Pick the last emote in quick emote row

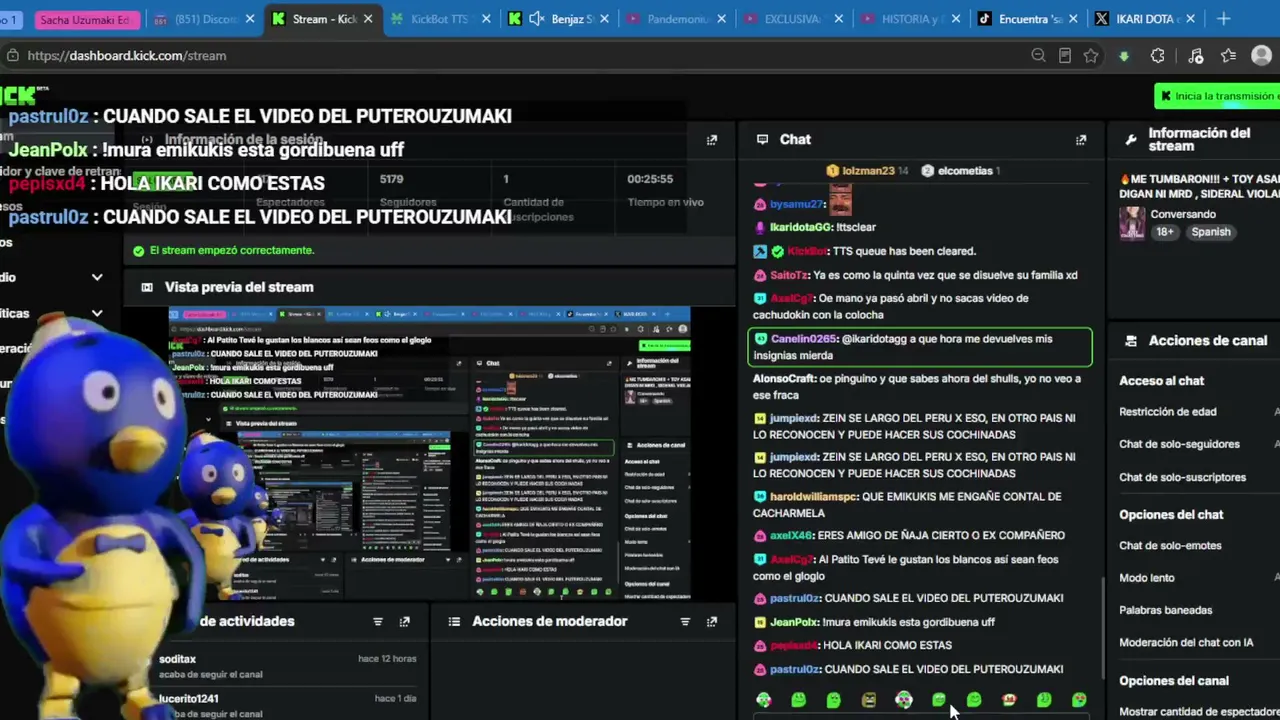tap(1079, 700)
